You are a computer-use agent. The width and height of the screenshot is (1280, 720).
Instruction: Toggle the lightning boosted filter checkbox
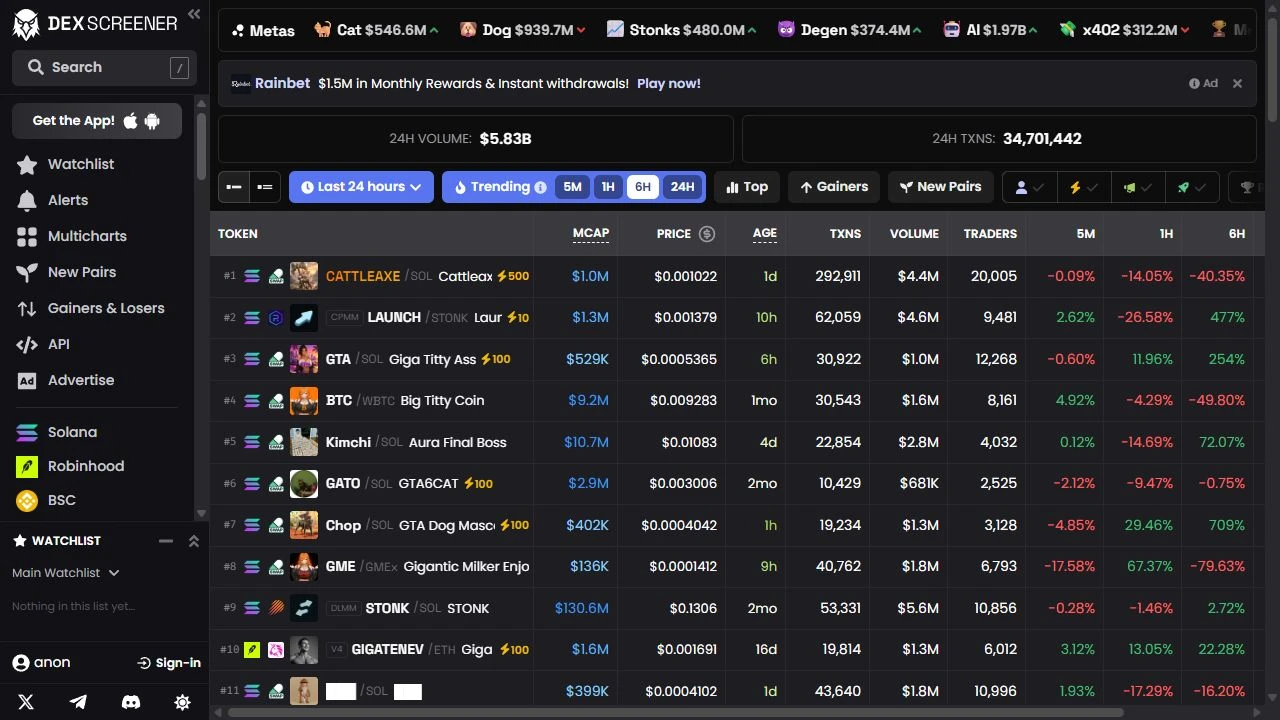[1084, 187]
